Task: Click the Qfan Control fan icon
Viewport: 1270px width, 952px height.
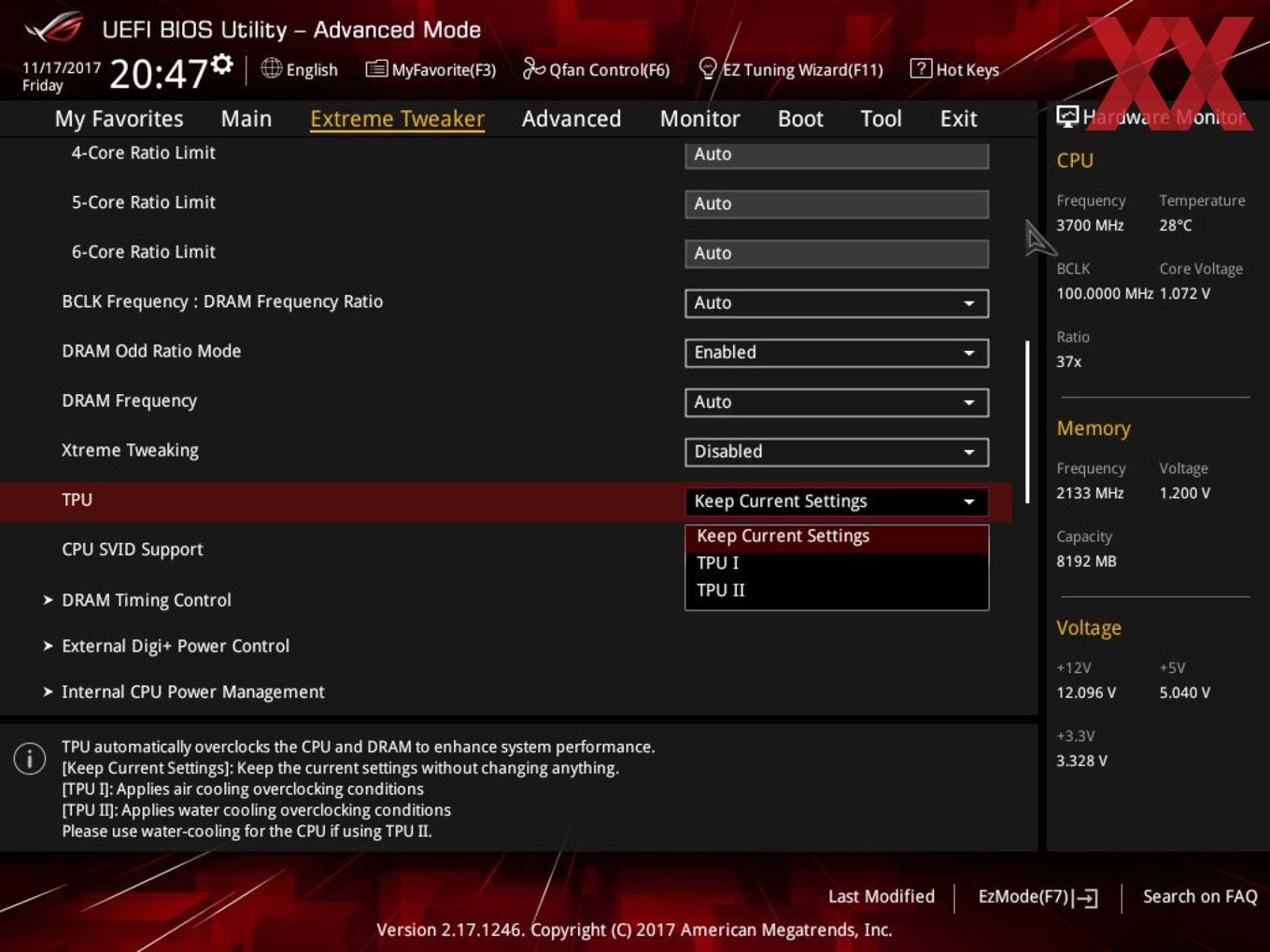Action: (533, 68)
